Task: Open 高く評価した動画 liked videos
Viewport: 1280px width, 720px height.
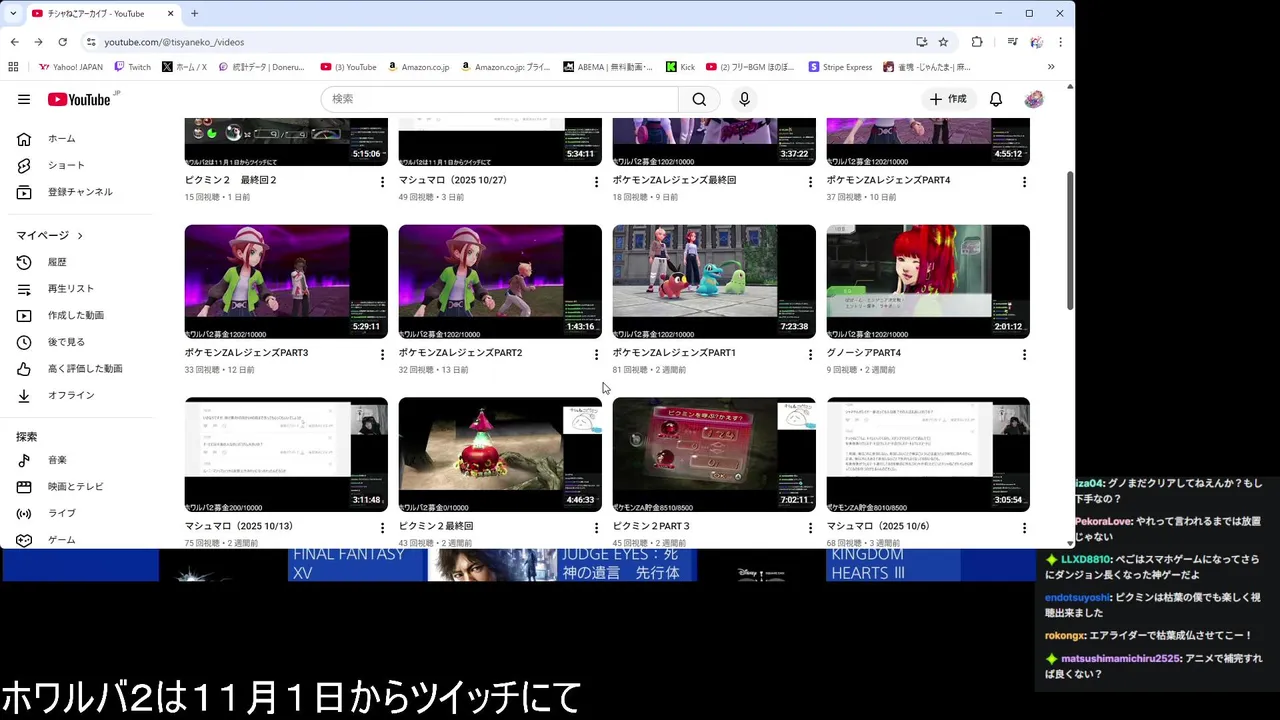Action: 84,369
